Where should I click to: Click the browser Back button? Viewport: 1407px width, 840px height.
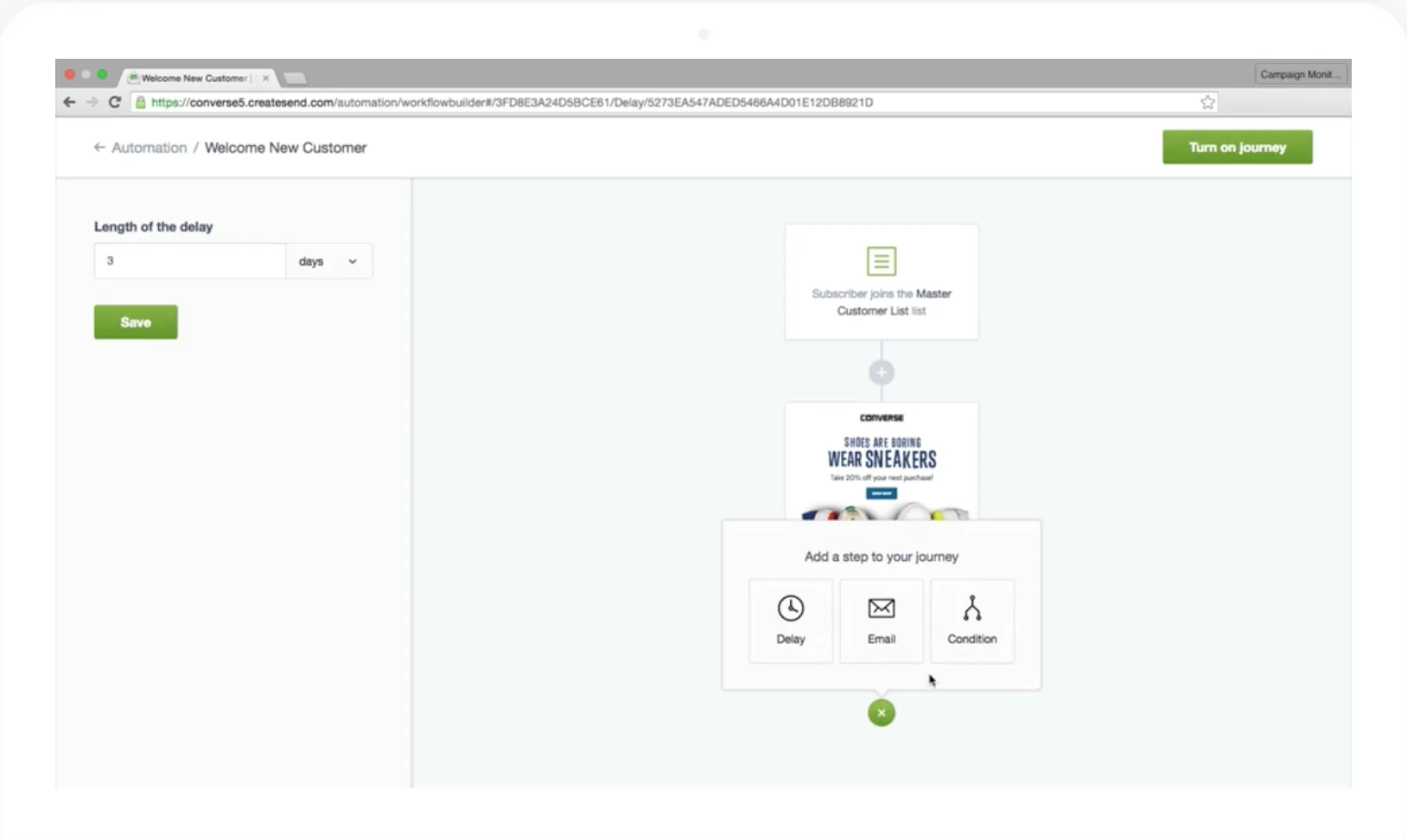tap(69, 102)
